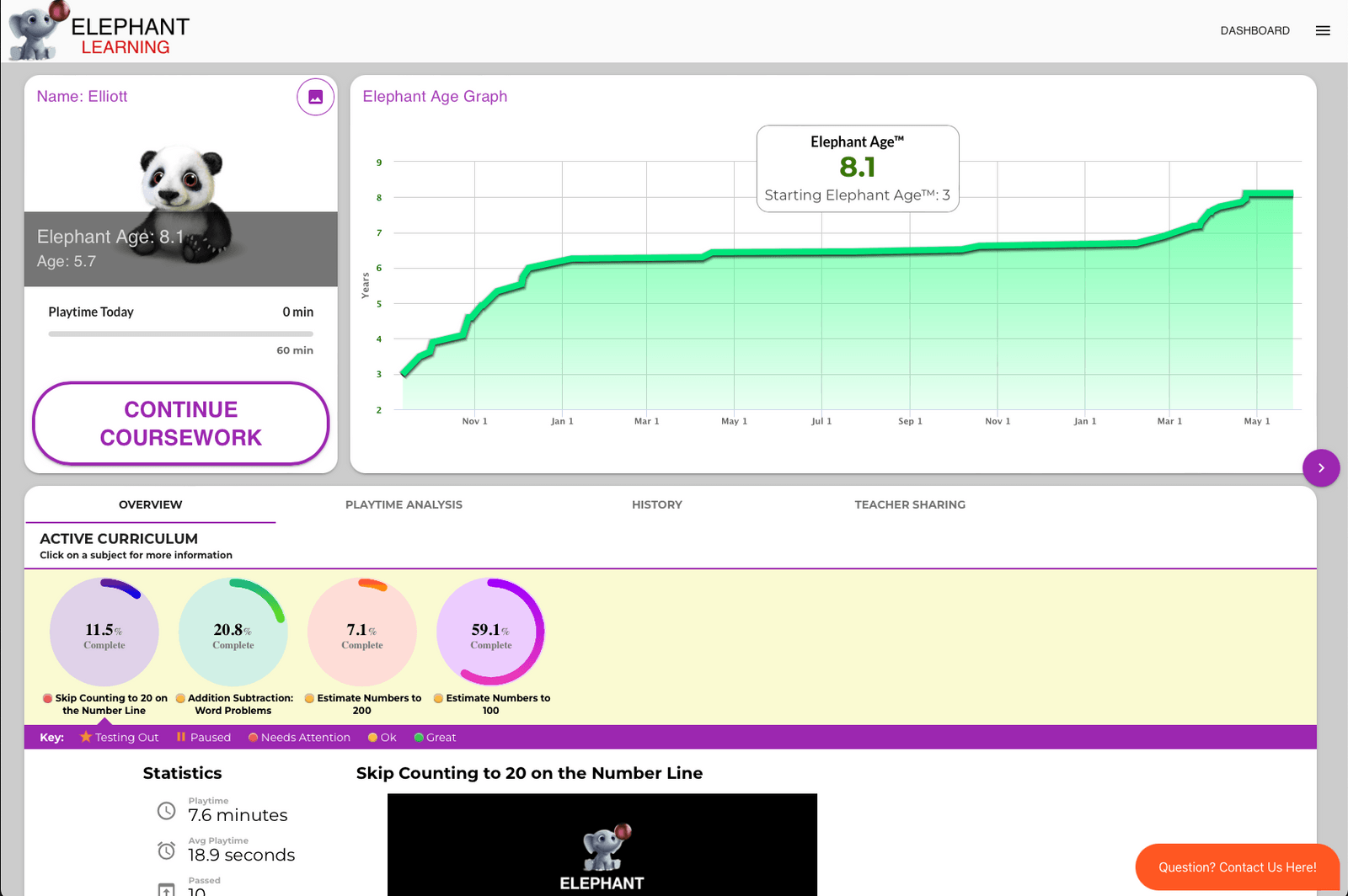Select Estimate Numbers to 200 circle
1348x896 pixels.
pyautogui.click(x=362, y=632)
